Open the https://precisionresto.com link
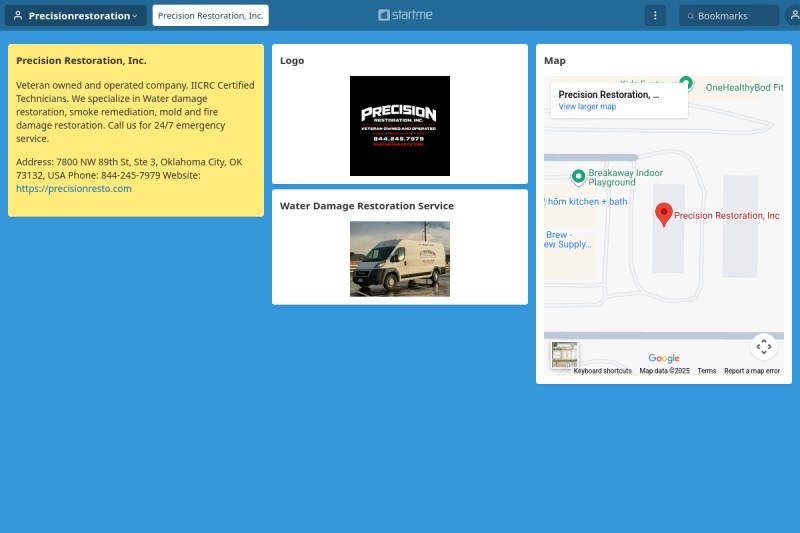Image resolution: width=800 pixels, height=533 pixels. (x=74, y=189)
